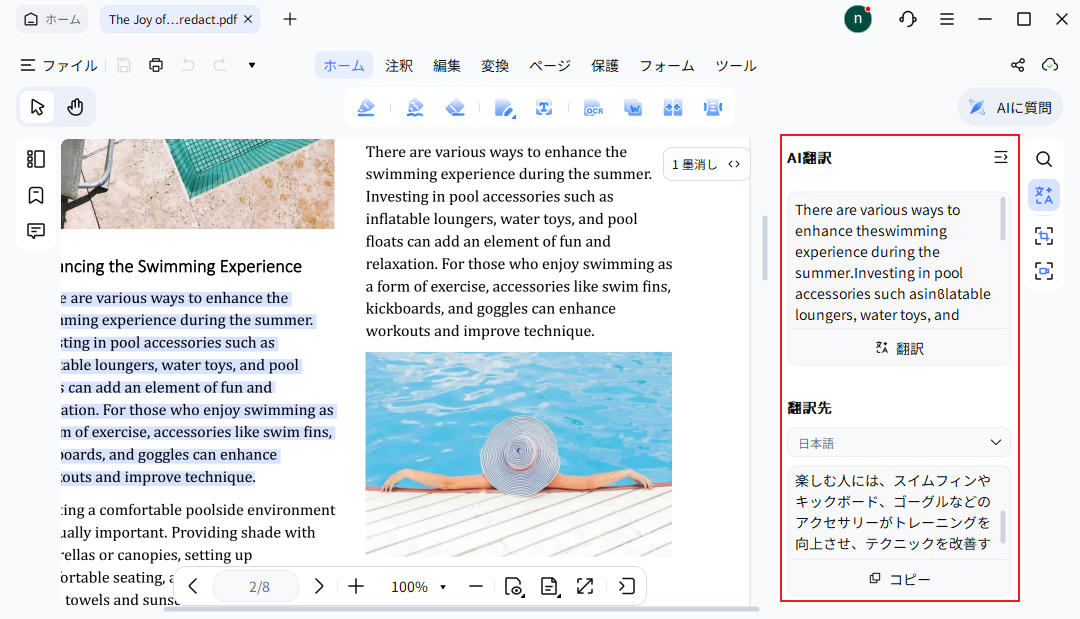Viewport: 1080px width, 619px height.
Task: Open the comments panel
Action: (x=36, y=231)
